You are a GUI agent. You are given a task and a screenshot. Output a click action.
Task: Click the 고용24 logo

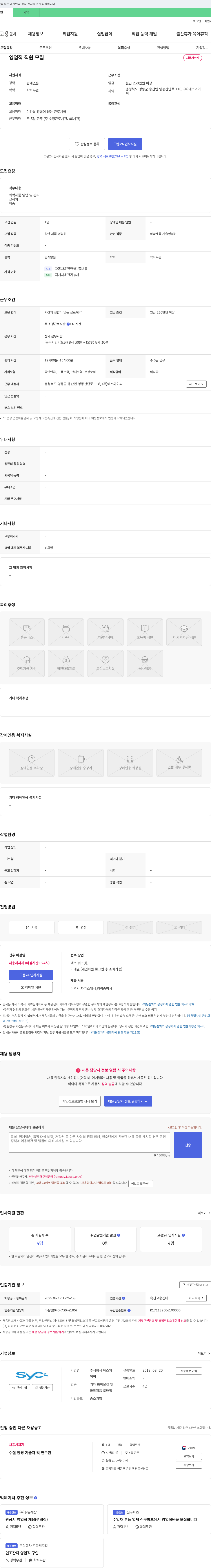click(x=8, y=34)
